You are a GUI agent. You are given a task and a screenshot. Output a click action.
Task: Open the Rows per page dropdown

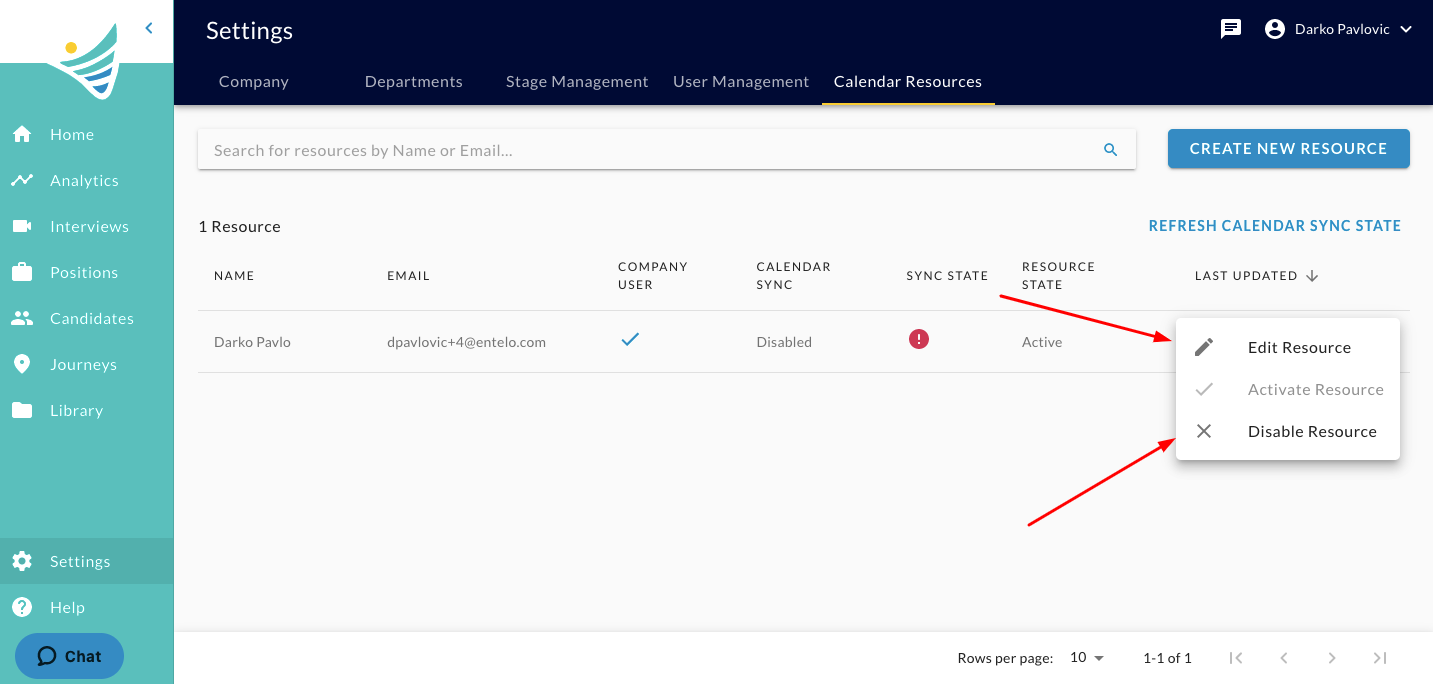1087,658
